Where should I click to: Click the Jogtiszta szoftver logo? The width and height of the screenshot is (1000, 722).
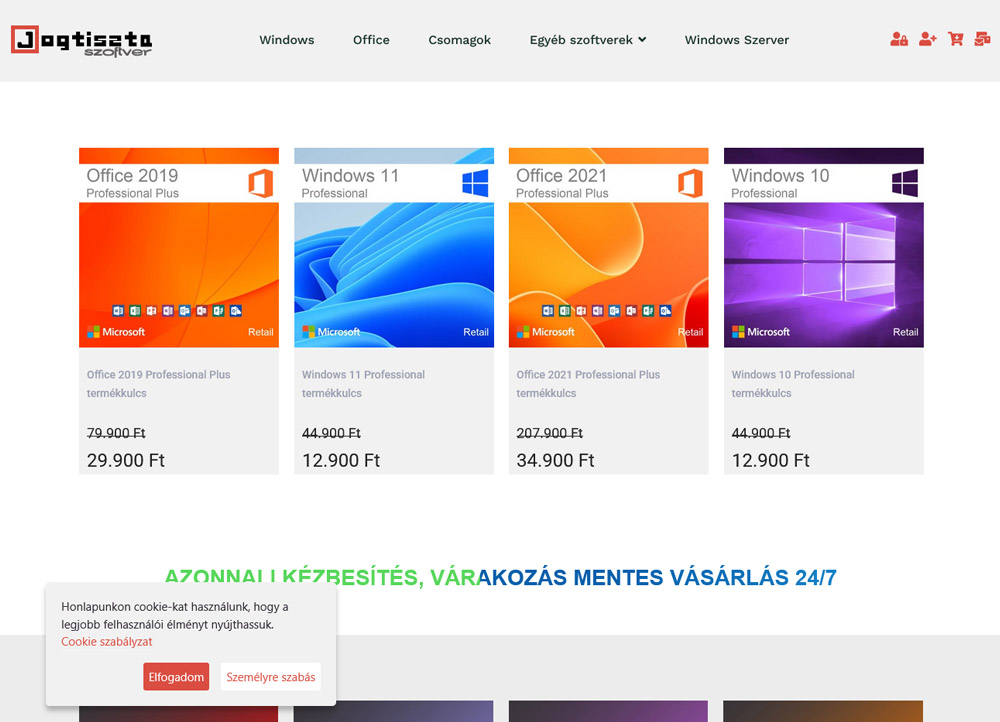82,41
